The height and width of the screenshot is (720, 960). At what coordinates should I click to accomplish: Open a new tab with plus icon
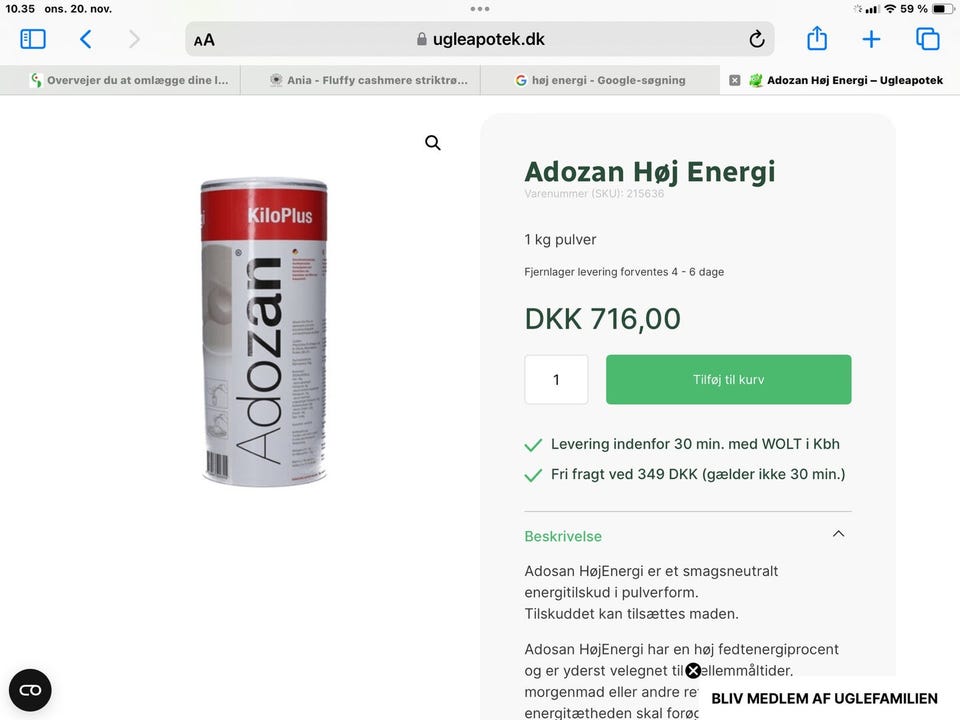[x=871, y=39]
